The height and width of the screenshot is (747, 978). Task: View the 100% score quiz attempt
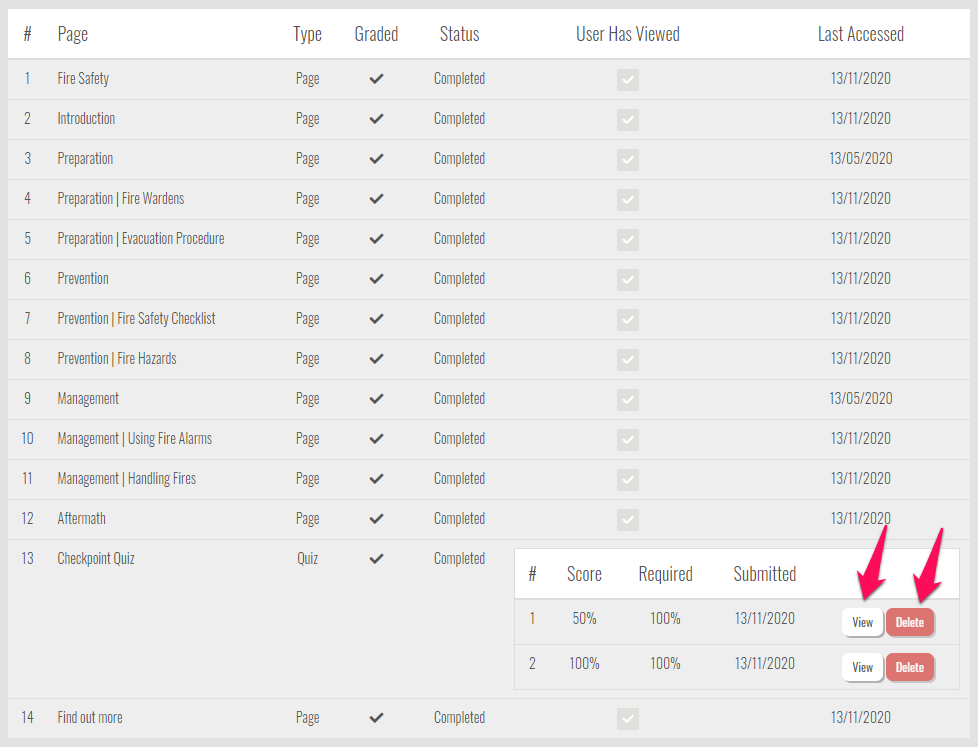(862, 667)
